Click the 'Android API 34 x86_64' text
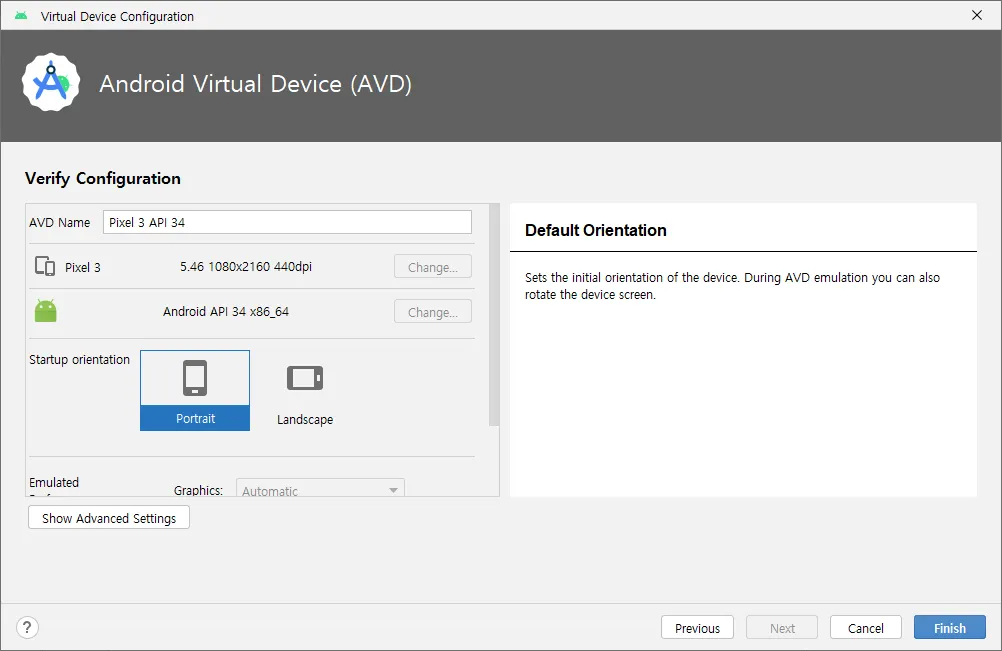Viewport: 1002px width, 651px height. [226, 311]
